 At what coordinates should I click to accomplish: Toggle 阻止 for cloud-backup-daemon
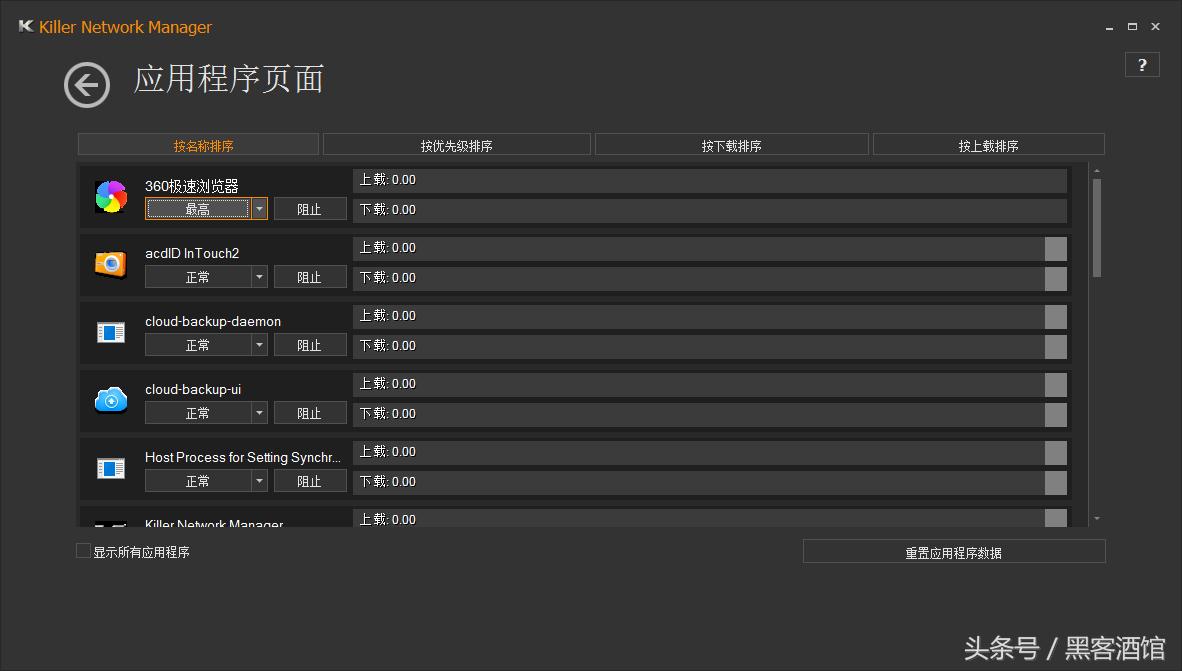(x=310, y=344)
